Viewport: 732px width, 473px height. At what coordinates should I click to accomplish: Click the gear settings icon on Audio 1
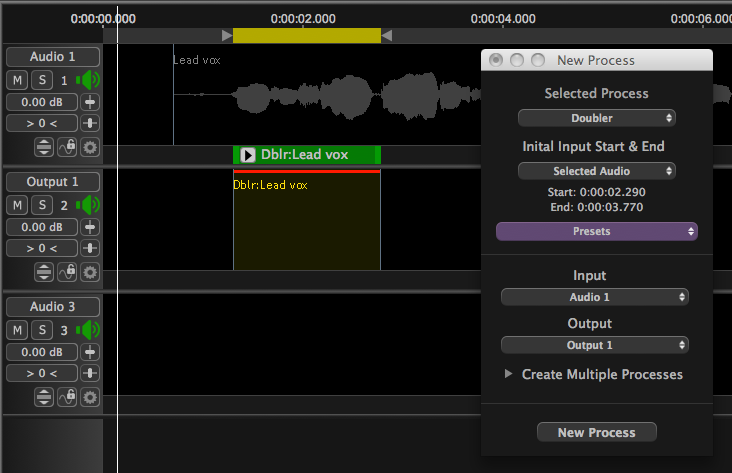(x=90, y=147)
